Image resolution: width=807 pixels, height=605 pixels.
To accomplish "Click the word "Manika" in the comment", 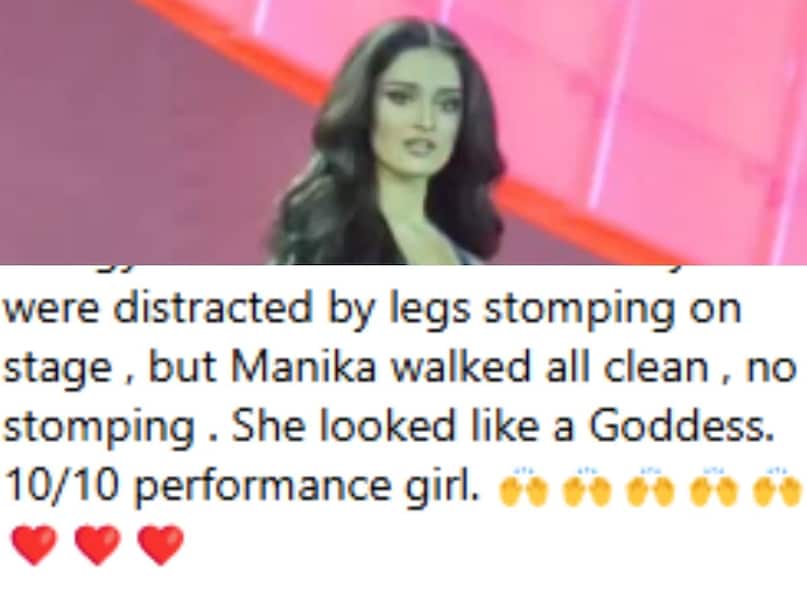I will click(x=304, y=368).
